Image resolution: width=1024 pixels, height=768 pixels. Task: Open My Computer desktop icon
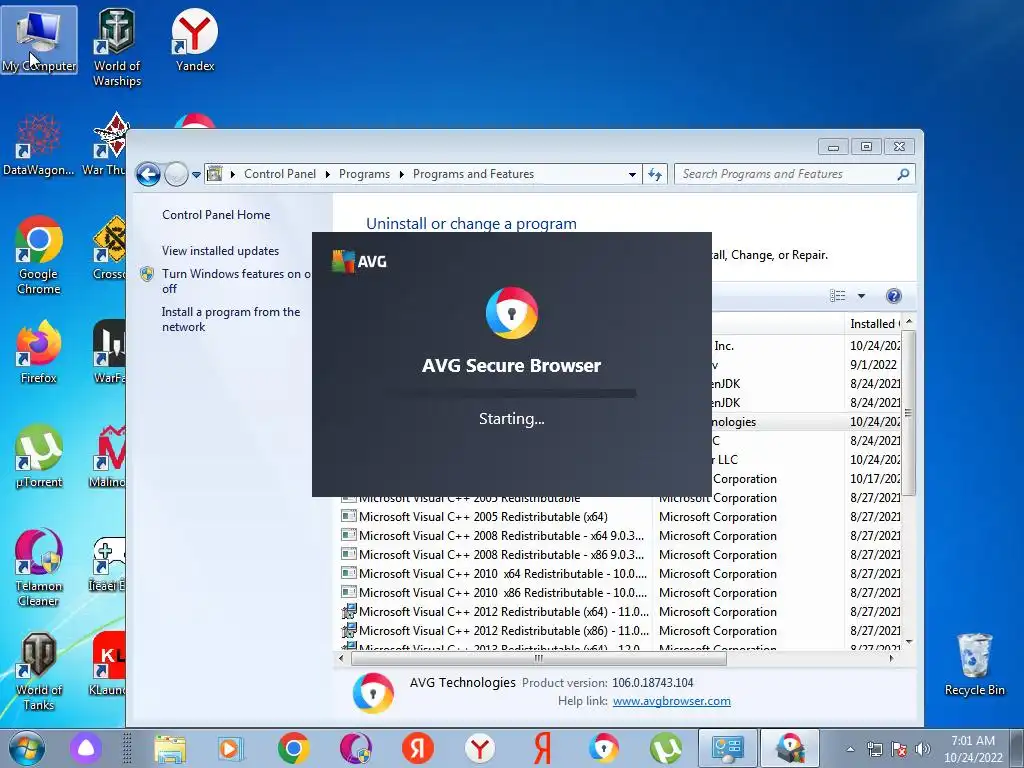(39, 40)
